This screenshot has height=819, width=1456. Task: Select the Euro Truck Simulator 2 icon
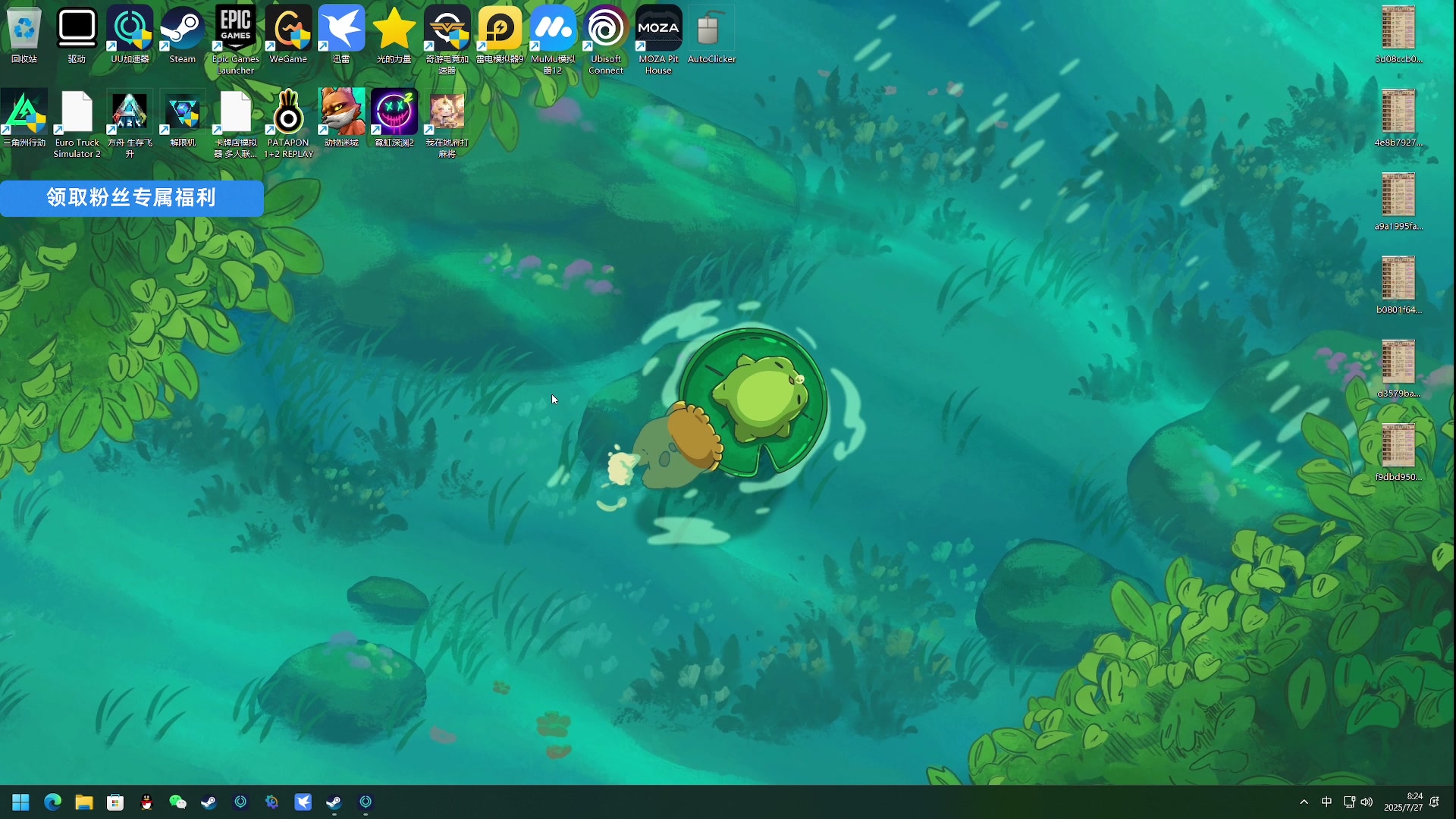pyautogui.click(x=77, y=124)
